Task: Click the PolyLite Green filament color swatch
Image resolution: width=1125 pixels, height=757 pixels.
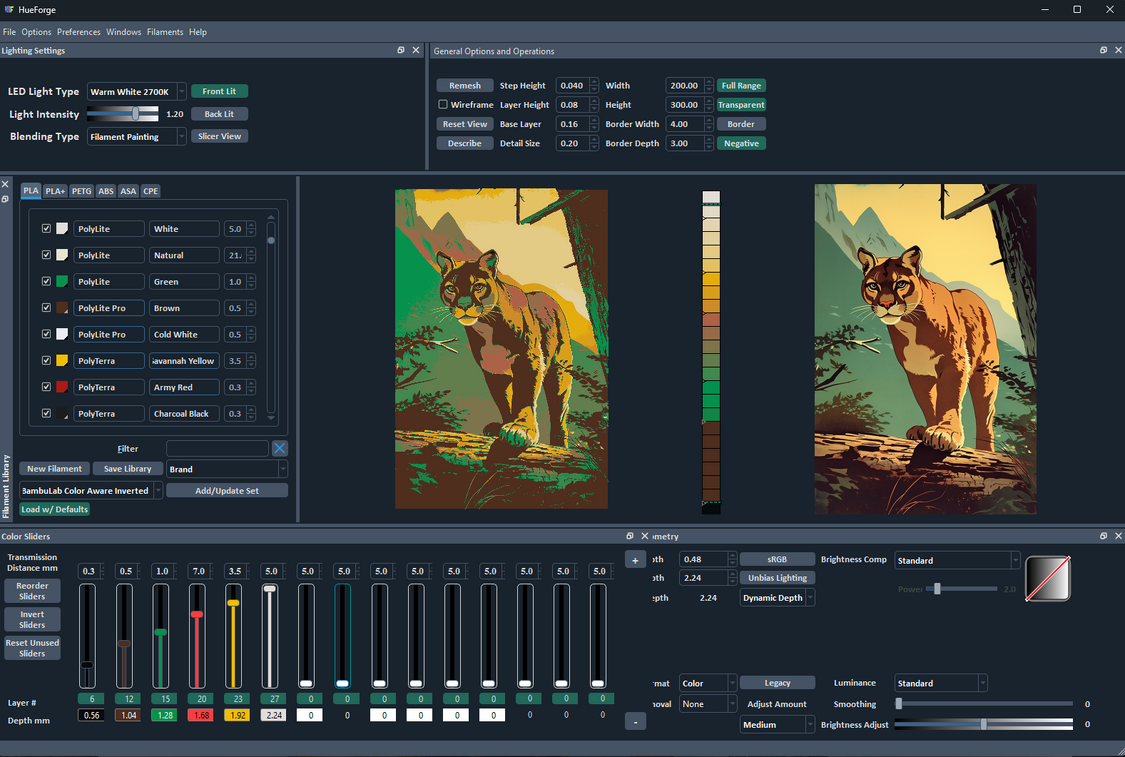Action: click(x=62, y=282)
